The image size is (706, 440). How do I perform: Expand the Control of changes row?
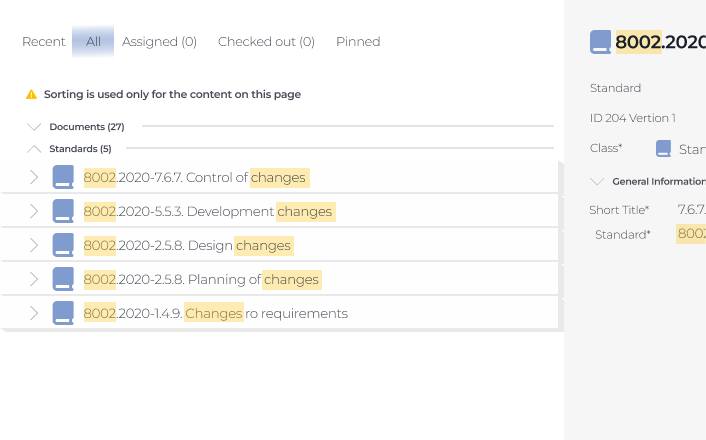(x=34, y=177)
